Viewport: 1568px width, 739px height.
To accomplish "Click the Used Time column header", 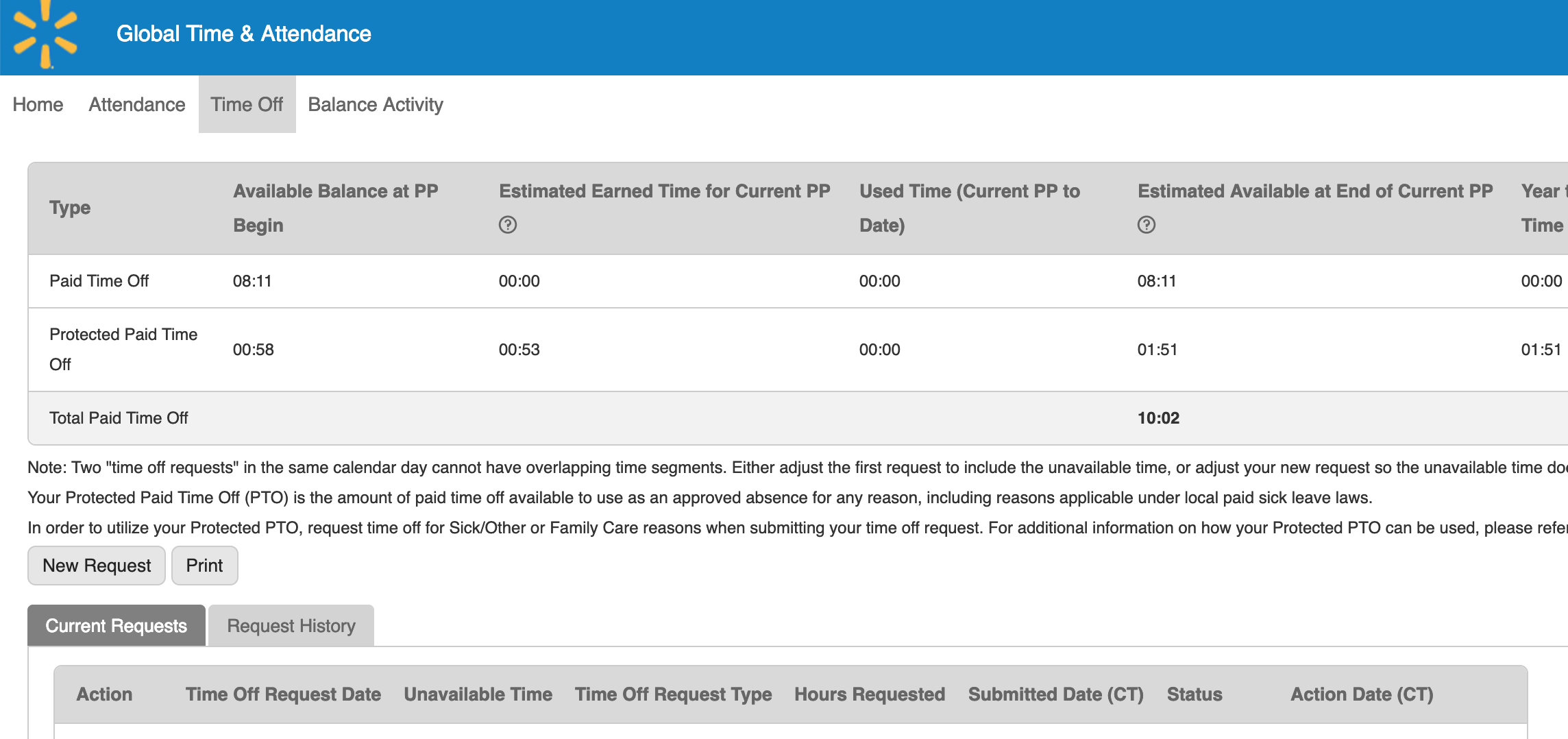I will [969, 208].
